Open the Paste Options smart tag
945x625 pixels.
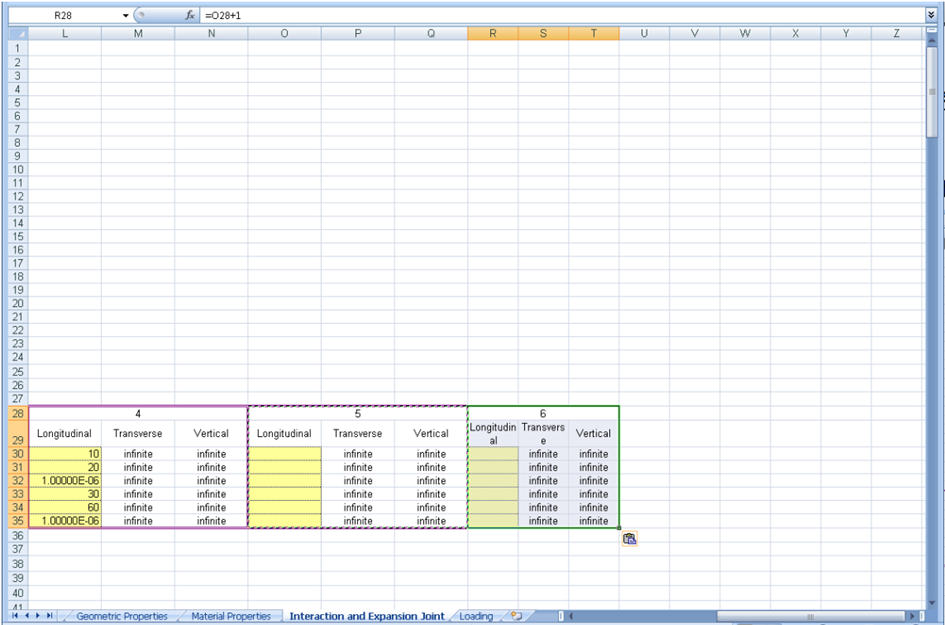click(x=629, y=538)
